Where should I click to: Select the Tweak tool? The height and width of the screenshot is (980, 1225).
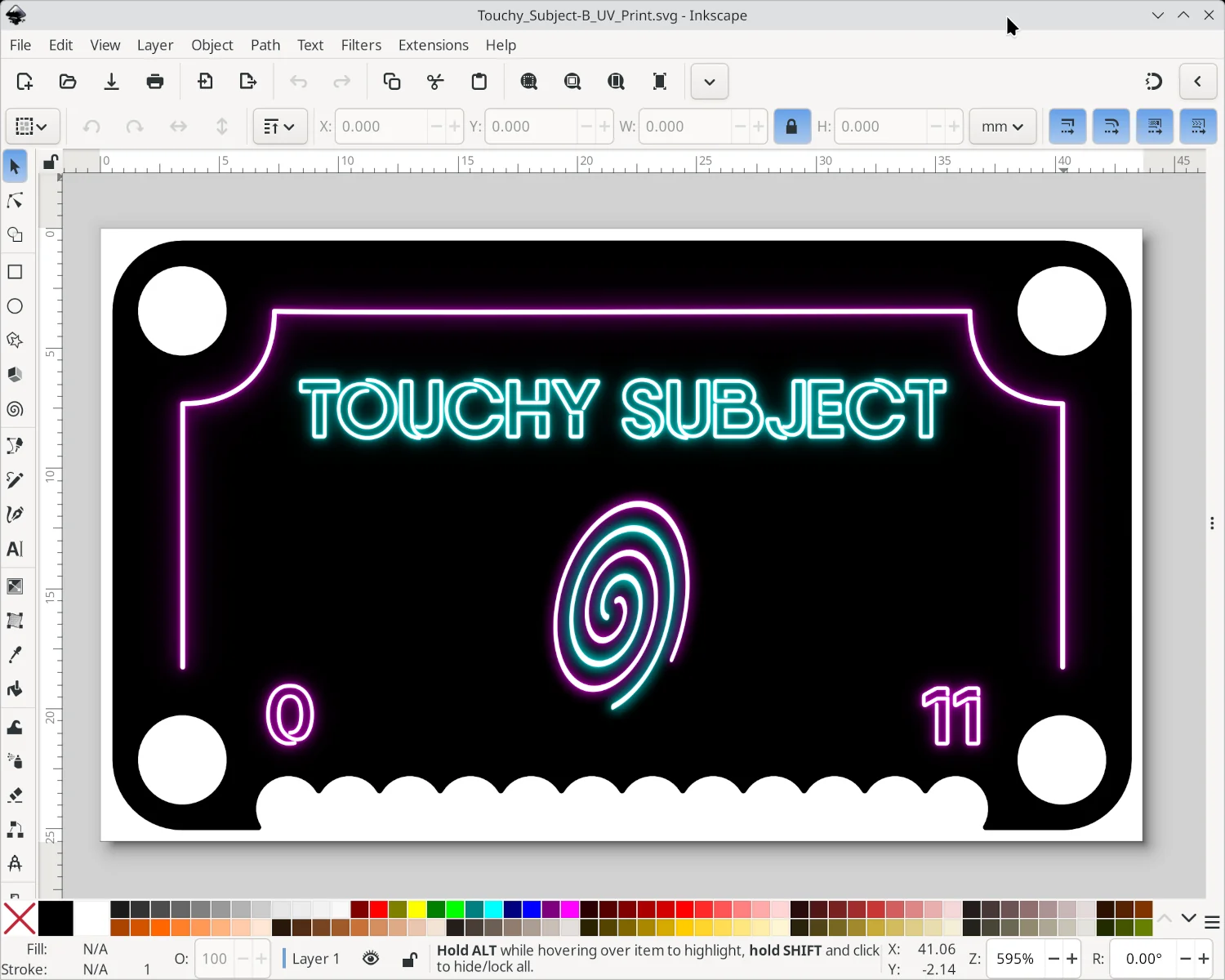click(x=15, y=725)
